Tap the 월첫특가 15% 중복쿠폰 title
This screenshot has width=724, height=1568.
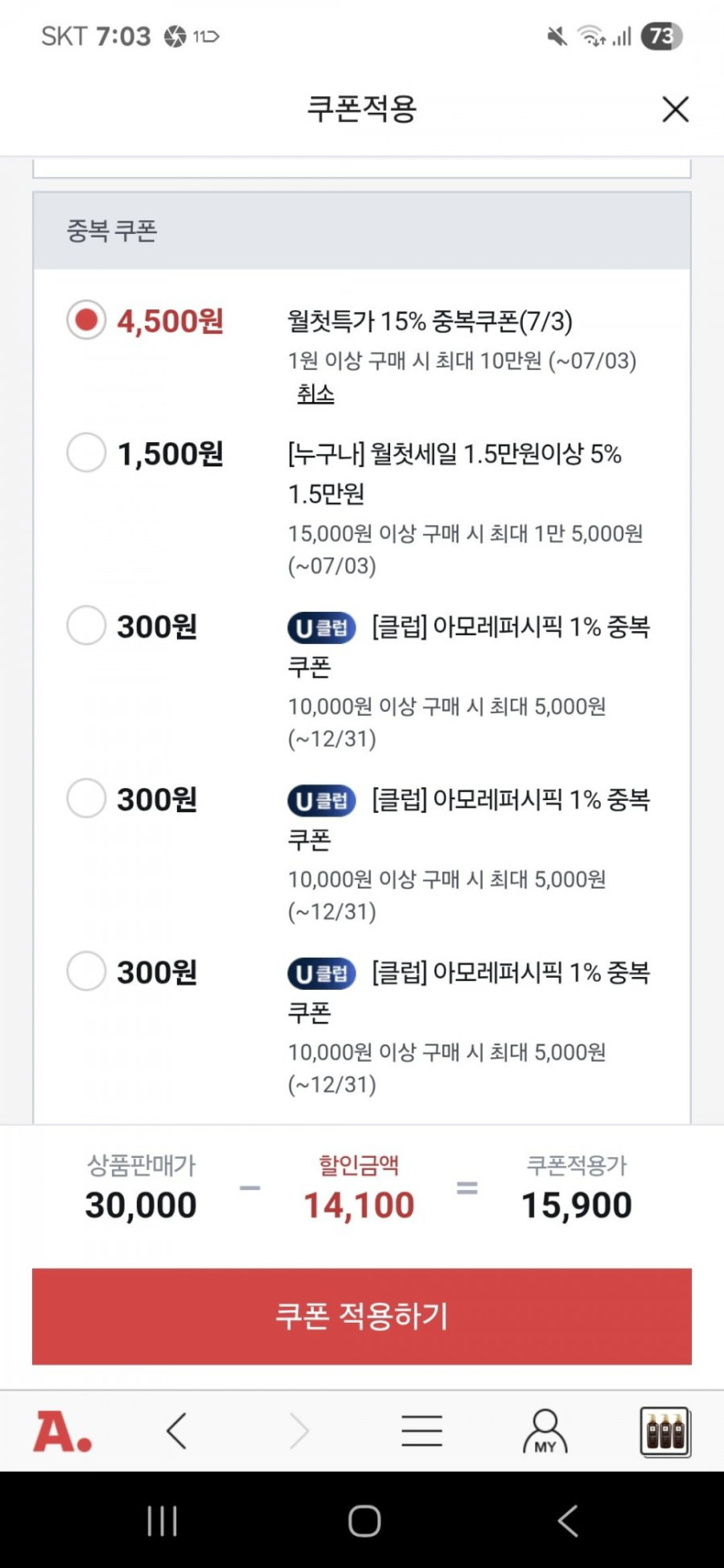pos(430,322)
